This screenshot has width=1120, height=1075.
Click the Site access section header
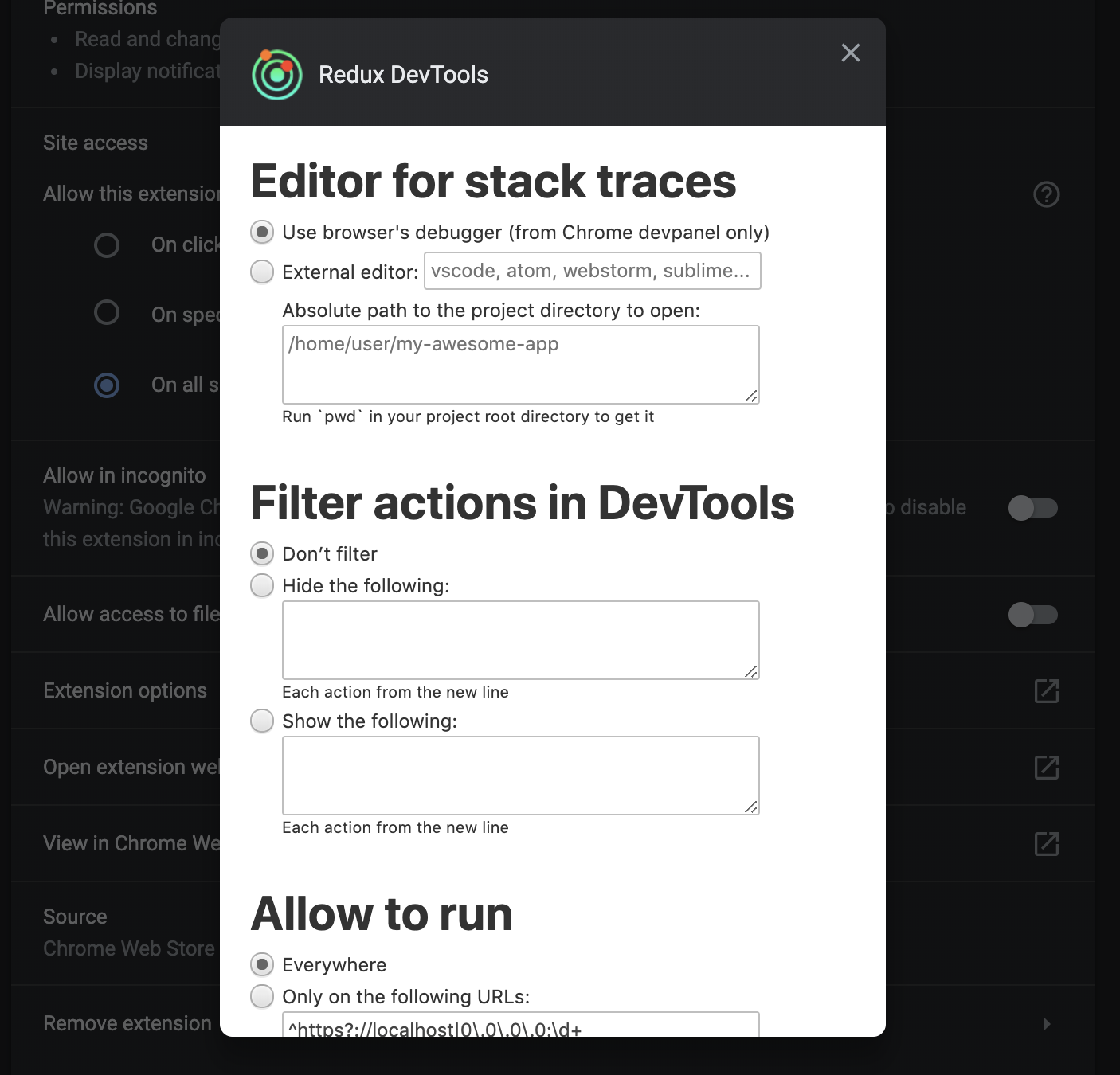[95, 142]
